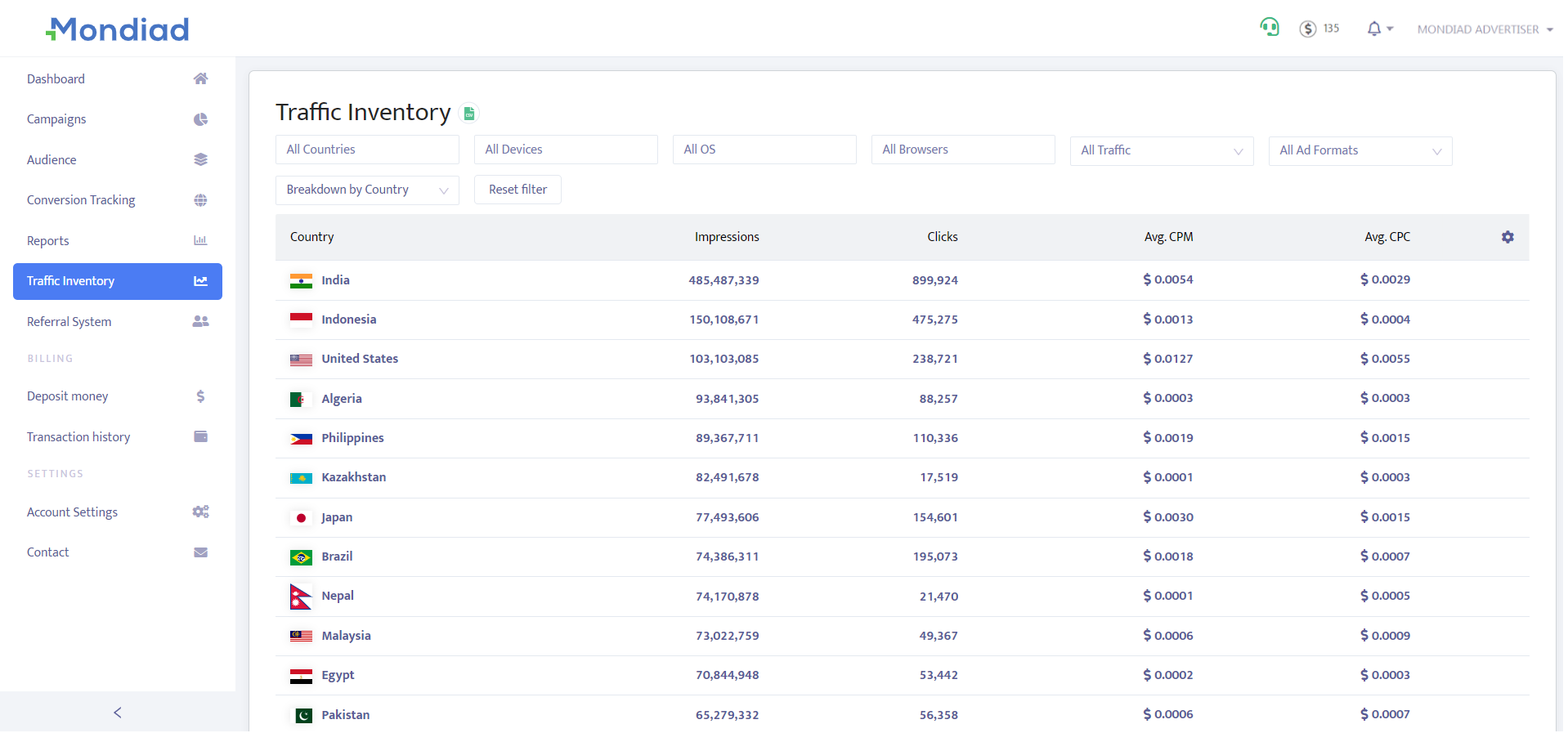Select the United States row
The width and height of the screenshot is (1568, 742).
360,359
